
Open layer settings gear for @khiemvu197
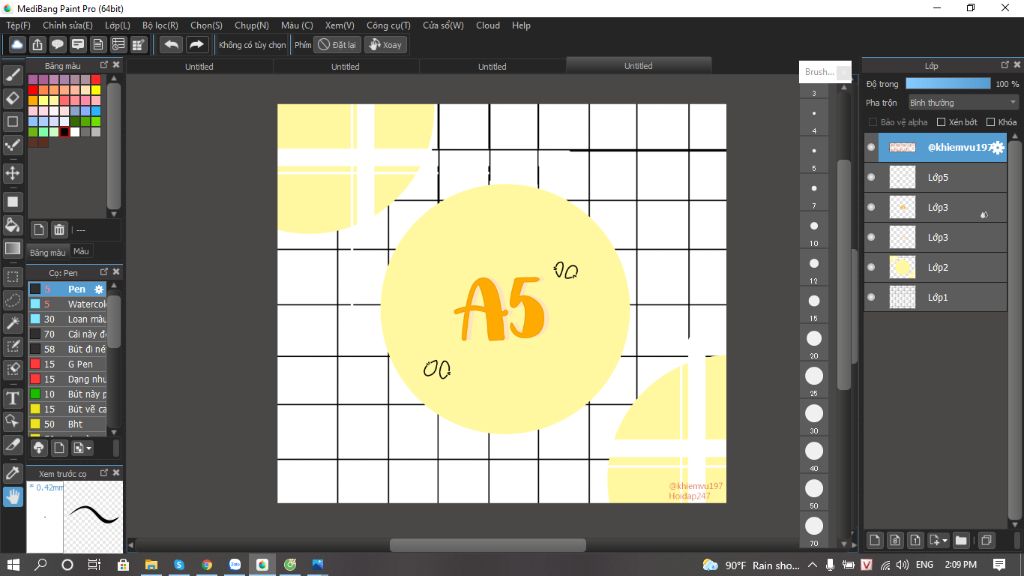[997, 148]
